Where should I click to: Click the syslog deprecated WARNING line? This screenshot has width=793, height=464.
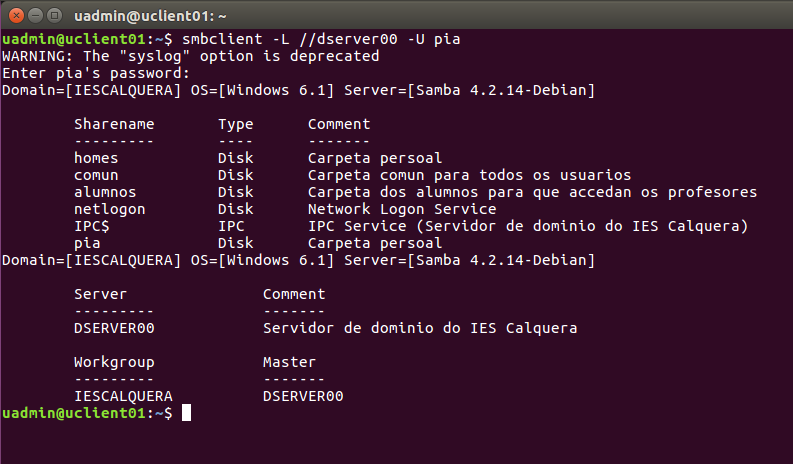pos(191,56)
